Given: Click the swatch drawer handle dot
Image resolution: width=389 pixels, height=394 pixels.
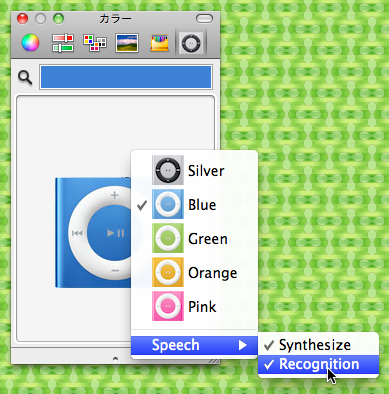Looking at the screenshot, I should pyautogui.click(x=115, y=359).
